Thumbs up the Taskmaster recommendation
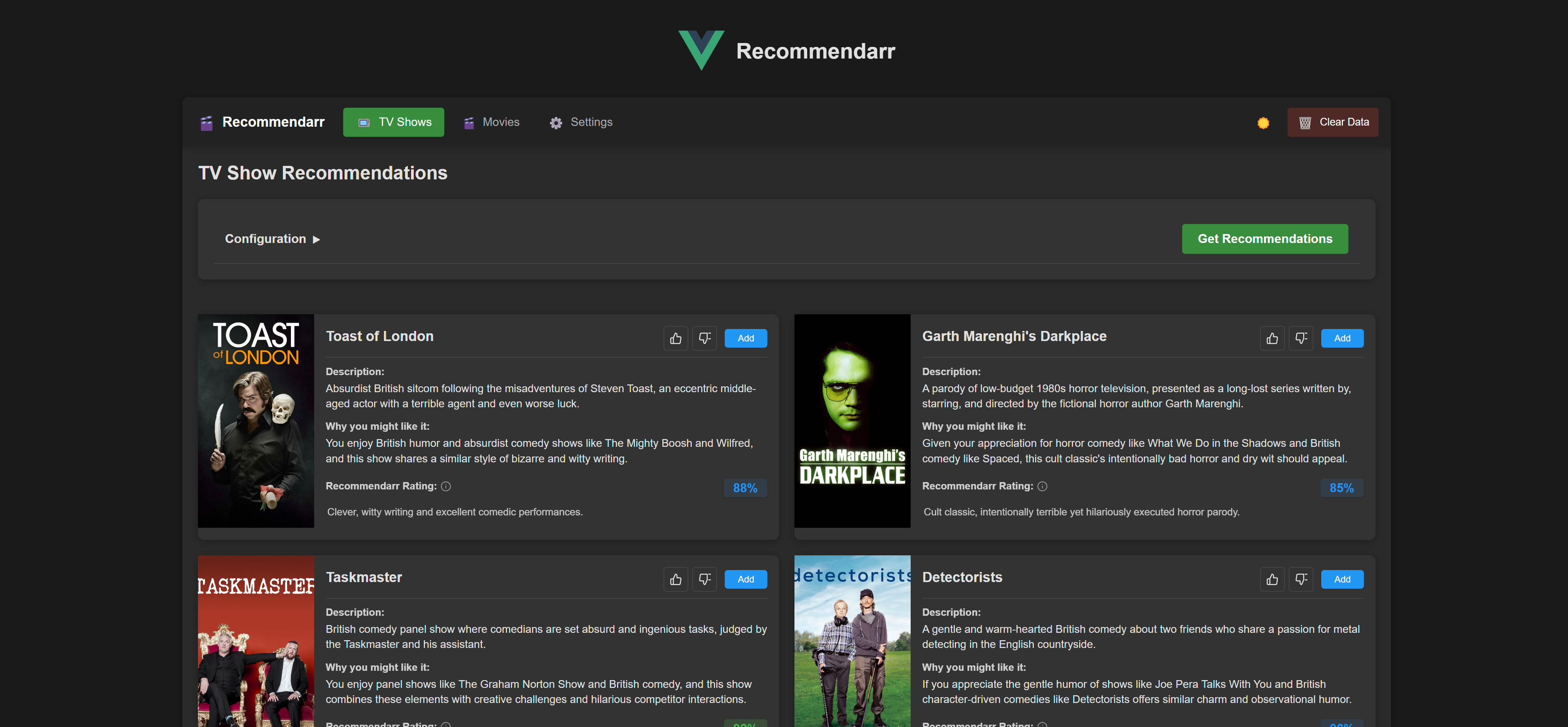Screen dimensions: 1568x727 pos(676,580)
